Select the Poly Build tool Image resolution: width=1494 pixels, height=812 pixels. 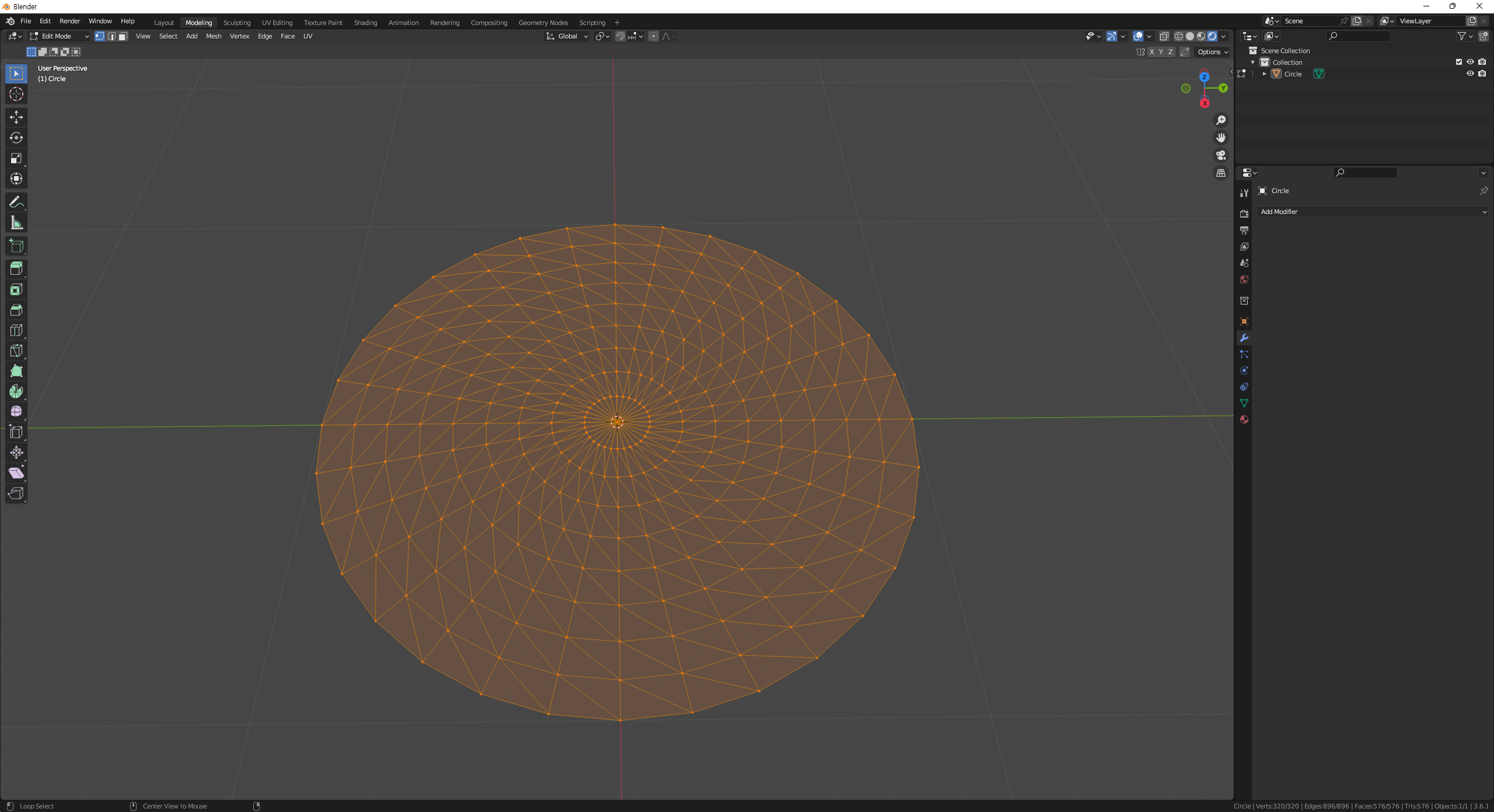[x=16, y=371]
